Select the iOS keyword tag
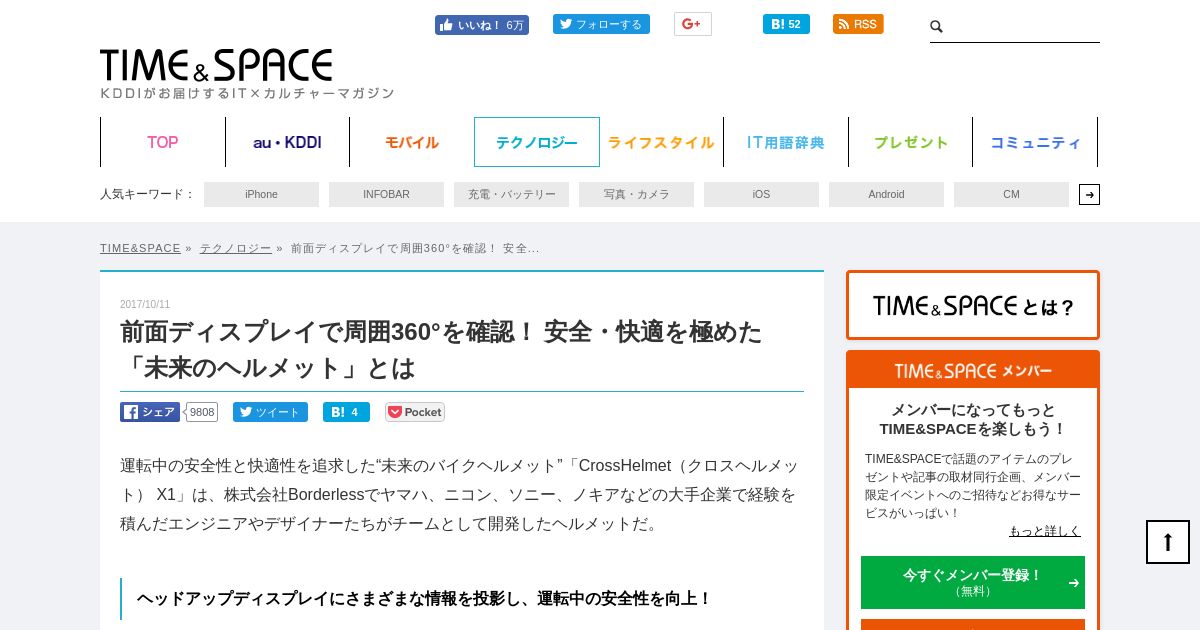 point(761,194)
